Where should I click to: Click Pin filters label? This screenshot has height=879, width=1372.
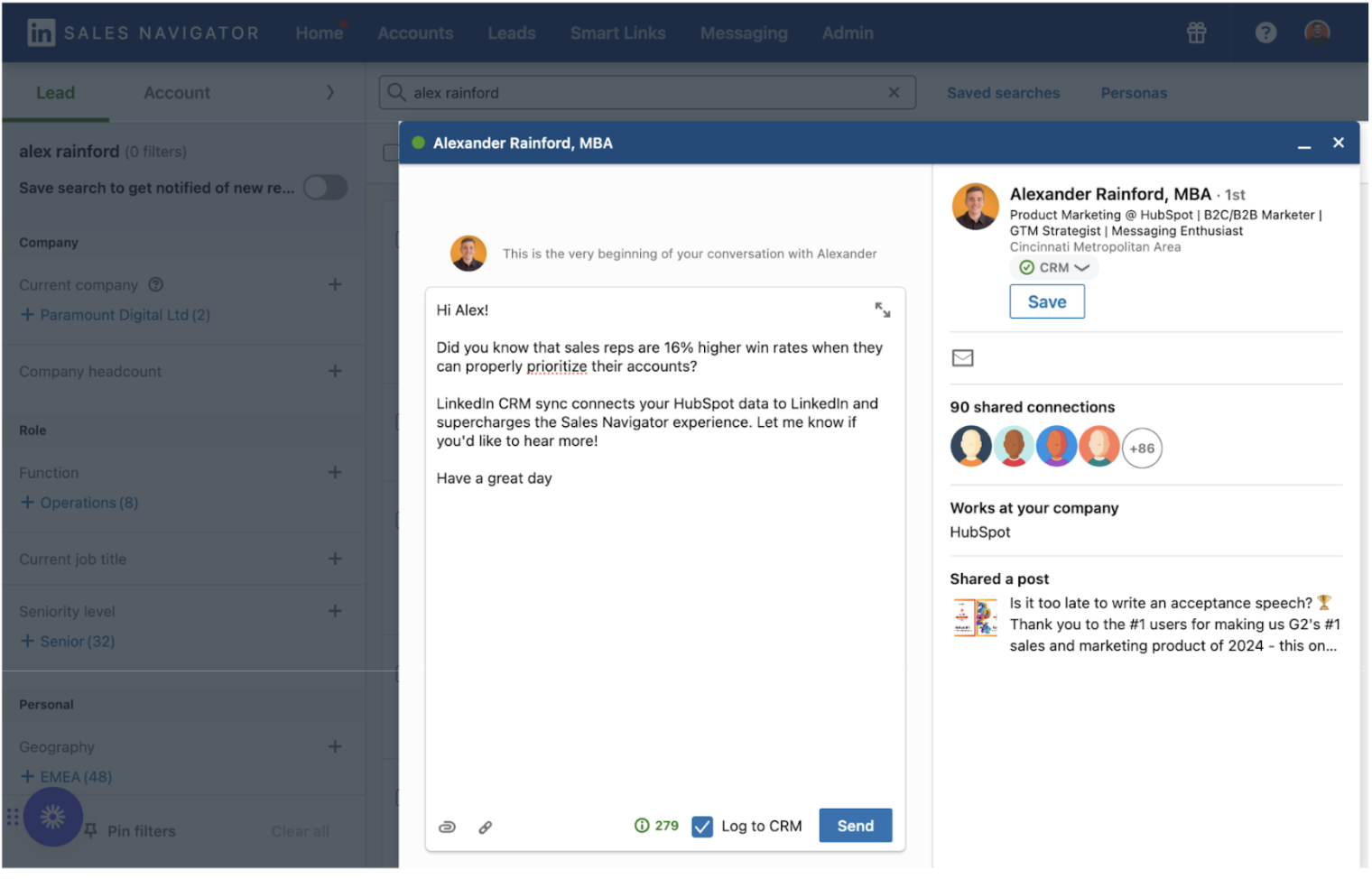pos(142,831)
